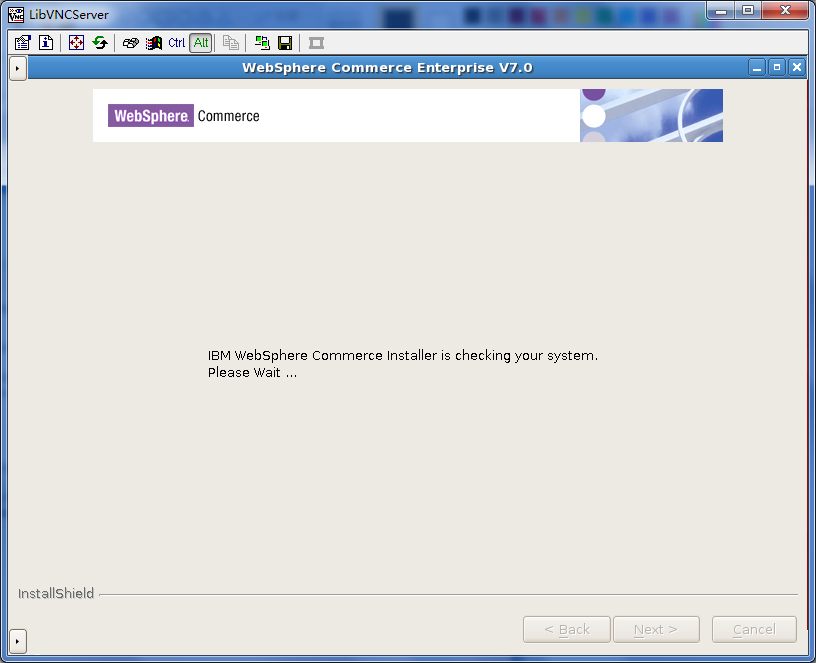Viewport: 816px width, 663px height.
Task: Open LibVNCServer window system menu icon
Action: [x=16, y=15]
